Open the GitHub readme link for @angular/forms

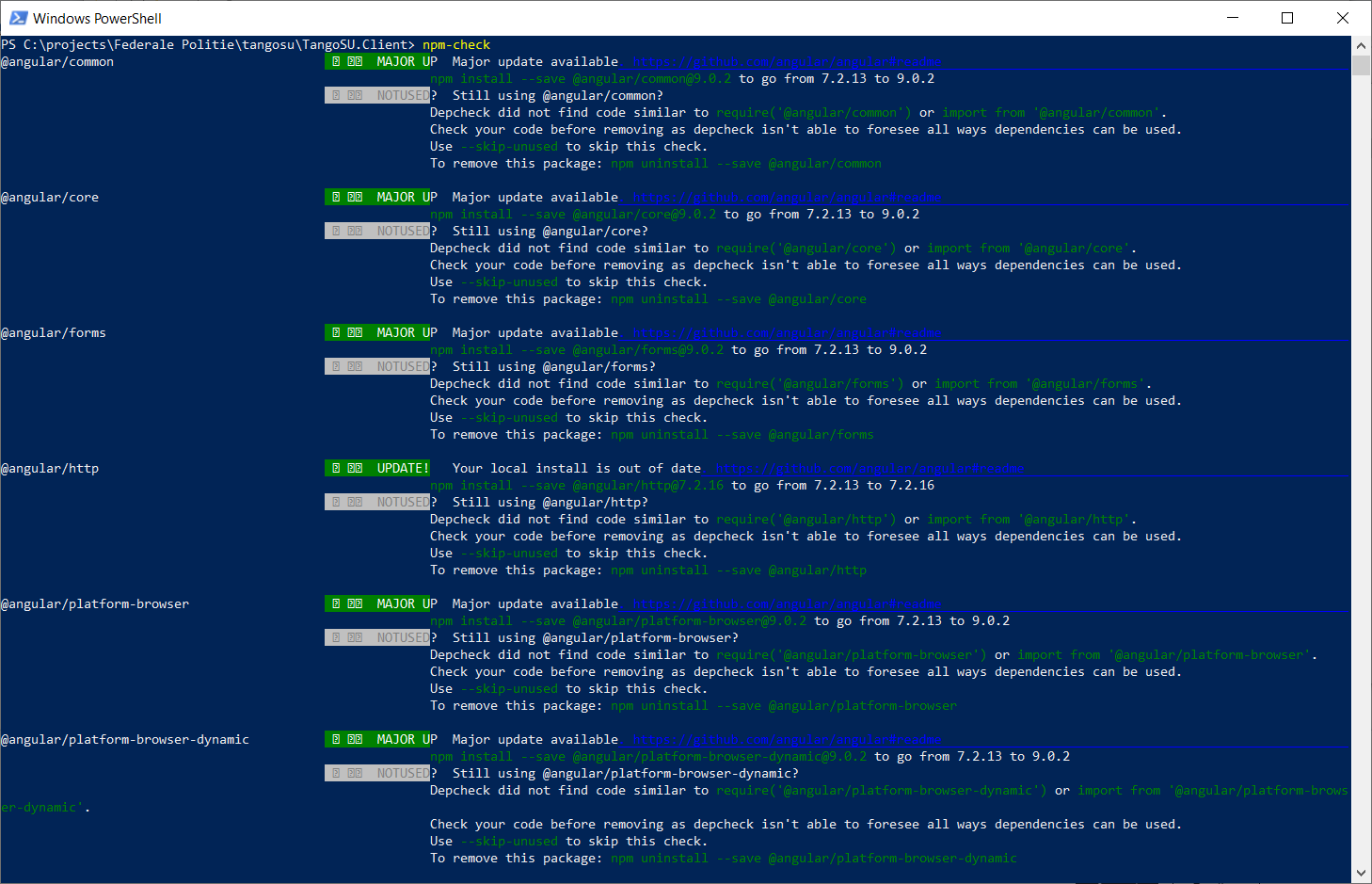point(788,332)
